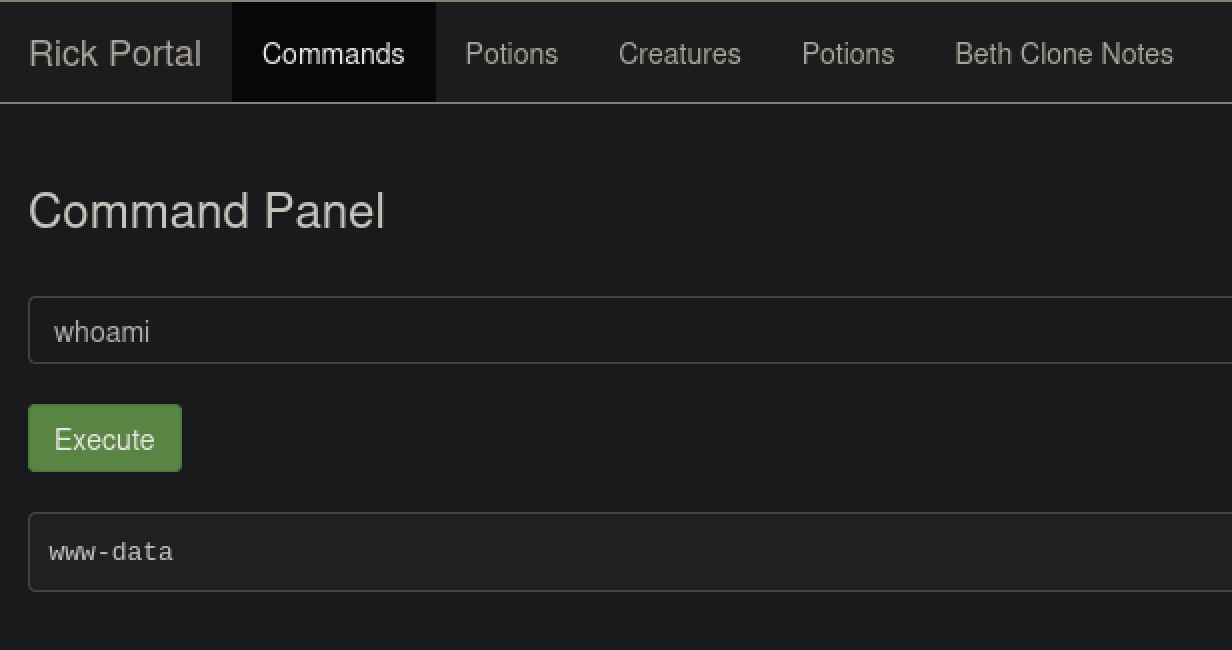Return home using the Rick Portal brand

tap(115, 54)
